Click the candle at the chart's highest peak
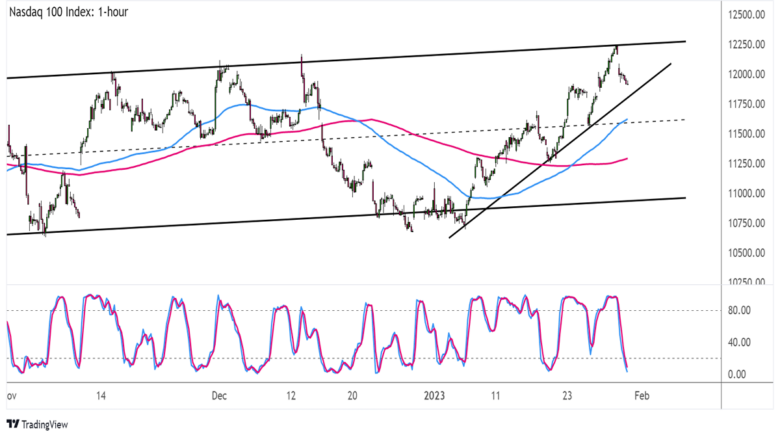Screen dimensions: 780x439 pos(616,48)
